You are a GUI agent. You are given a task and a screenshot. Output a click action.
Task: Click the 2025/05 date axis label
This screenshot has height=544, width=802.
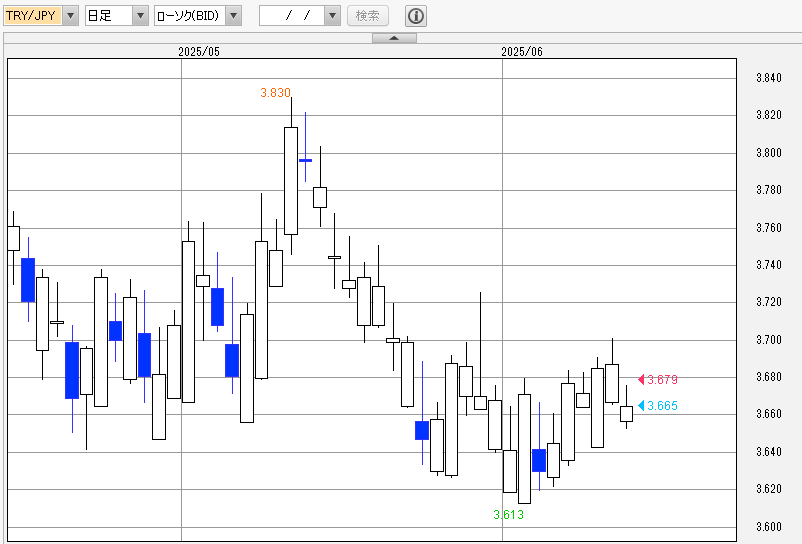199,52
